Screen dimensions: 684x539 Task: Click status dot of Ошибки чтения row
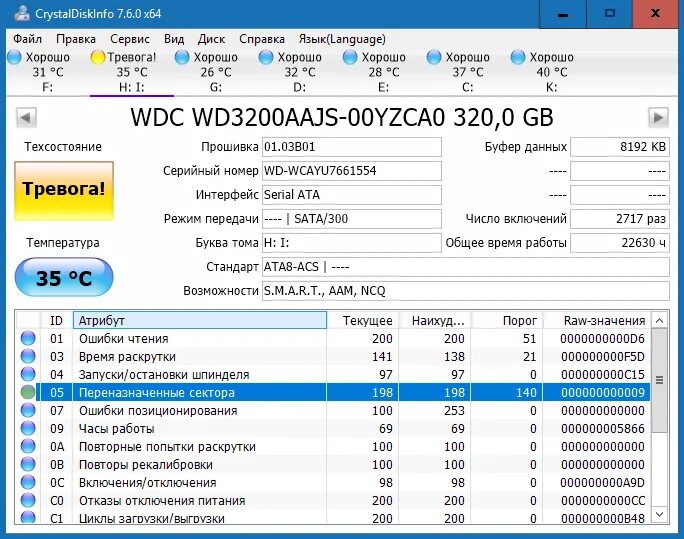[28, 338]
